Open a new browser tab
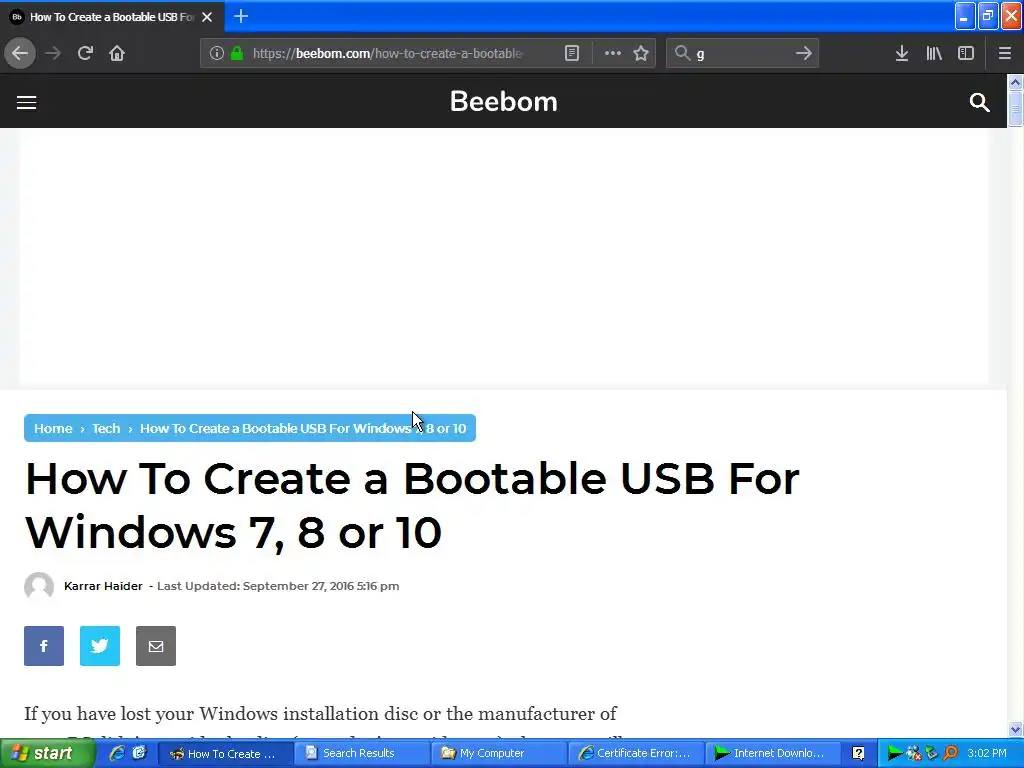1024x768 pixels. (x=241, y=16)
